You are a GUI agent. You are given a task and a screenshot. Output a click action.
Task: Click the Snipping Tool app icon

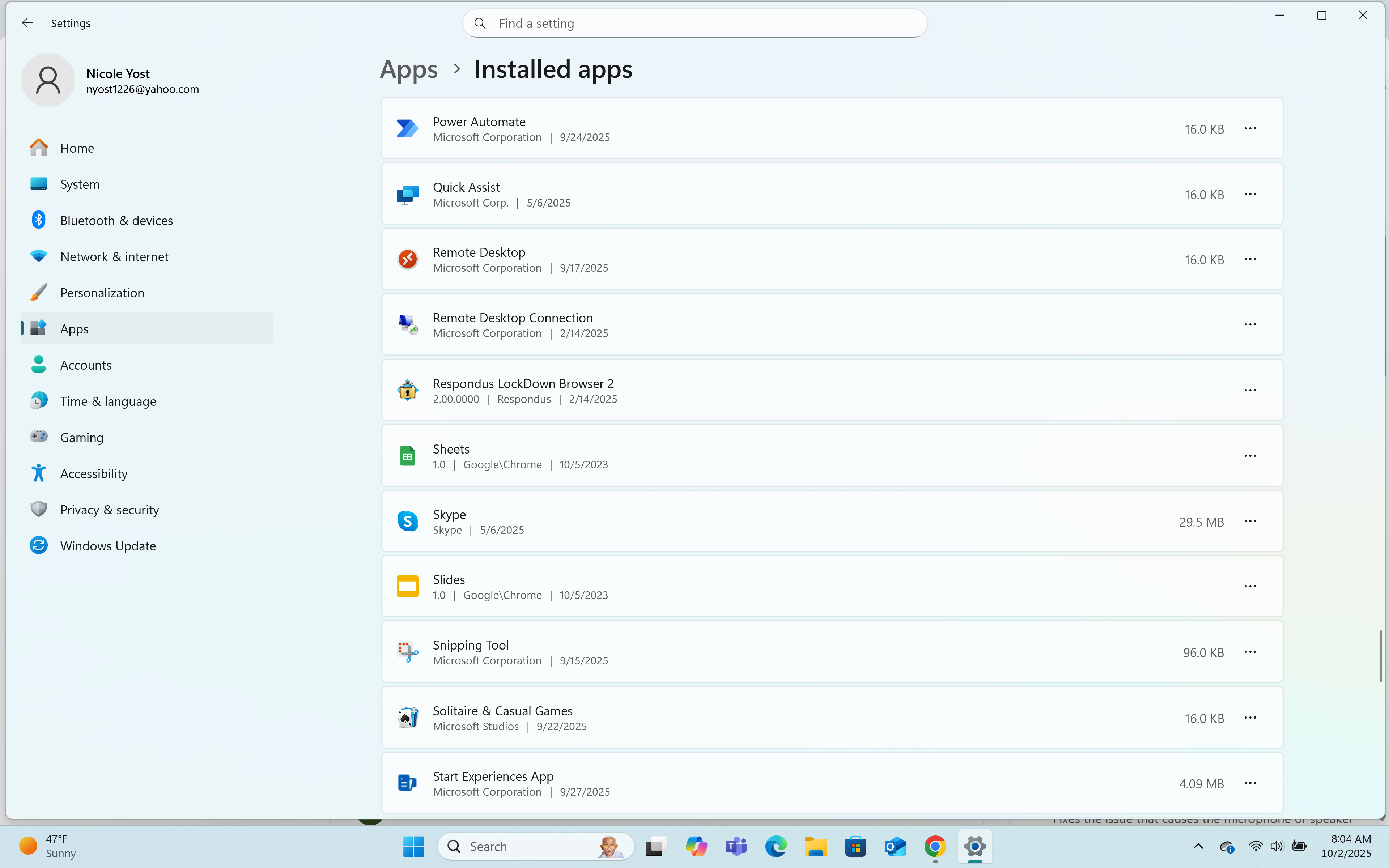coord(408,652)
